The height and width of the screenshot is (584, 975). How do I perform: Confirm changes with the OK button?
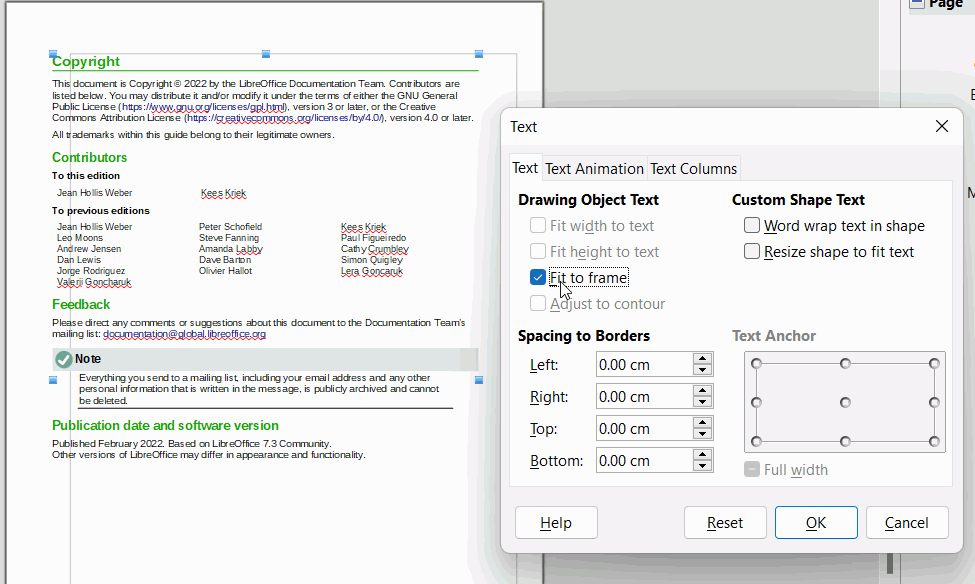815,522
